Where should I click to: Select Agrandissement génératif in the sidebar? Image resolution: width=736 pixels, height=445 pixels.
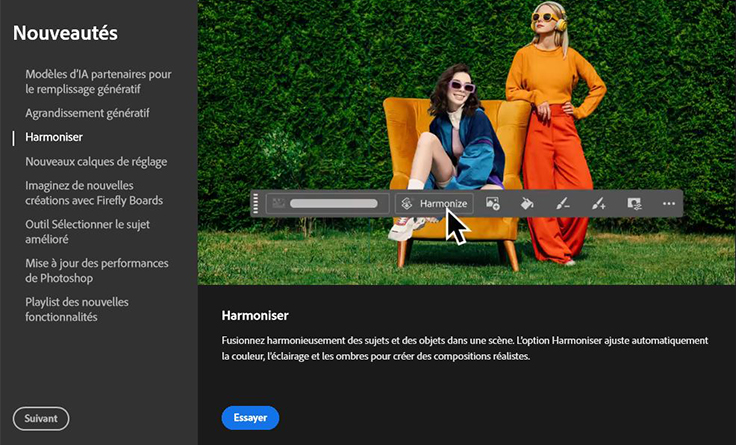click(87, 113)
